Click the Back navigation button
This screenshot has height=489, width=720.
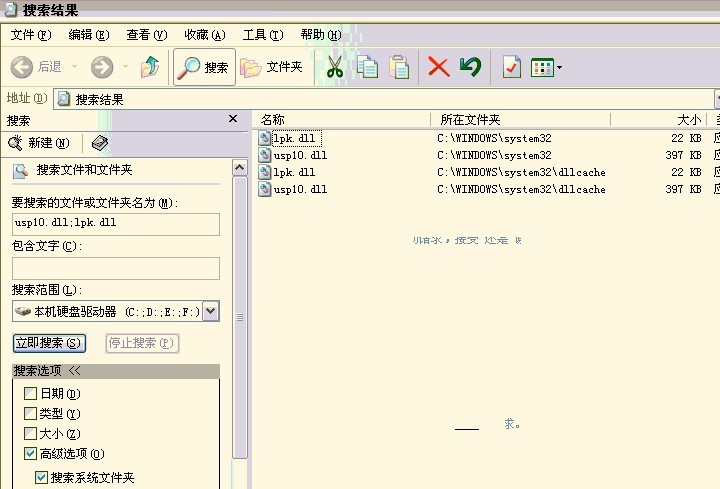point(36,67)
